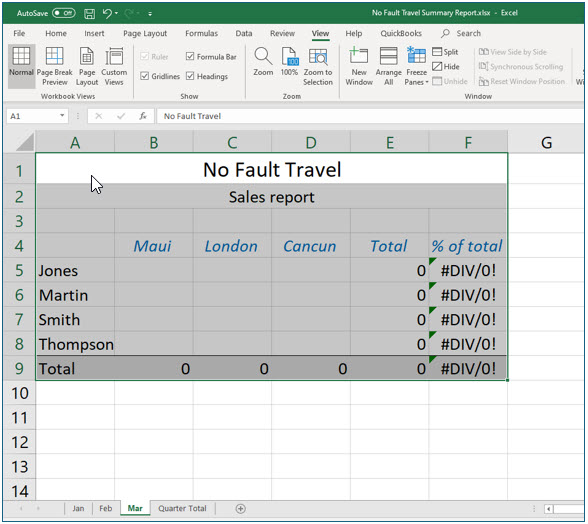Select the % of total header cell
Image resolution: width=588 pixels, height=524 pixels.
click(x=468, y=246)
